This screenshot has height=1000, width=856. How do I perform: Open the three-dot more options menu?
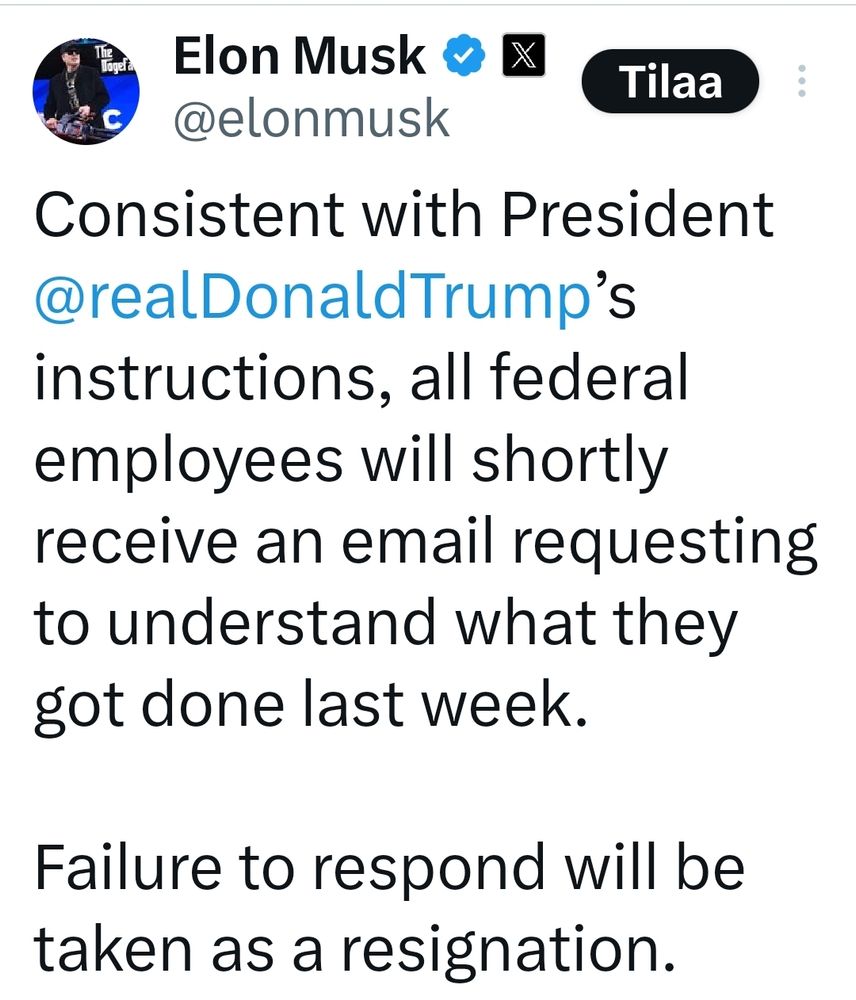(x=800, y=82)
